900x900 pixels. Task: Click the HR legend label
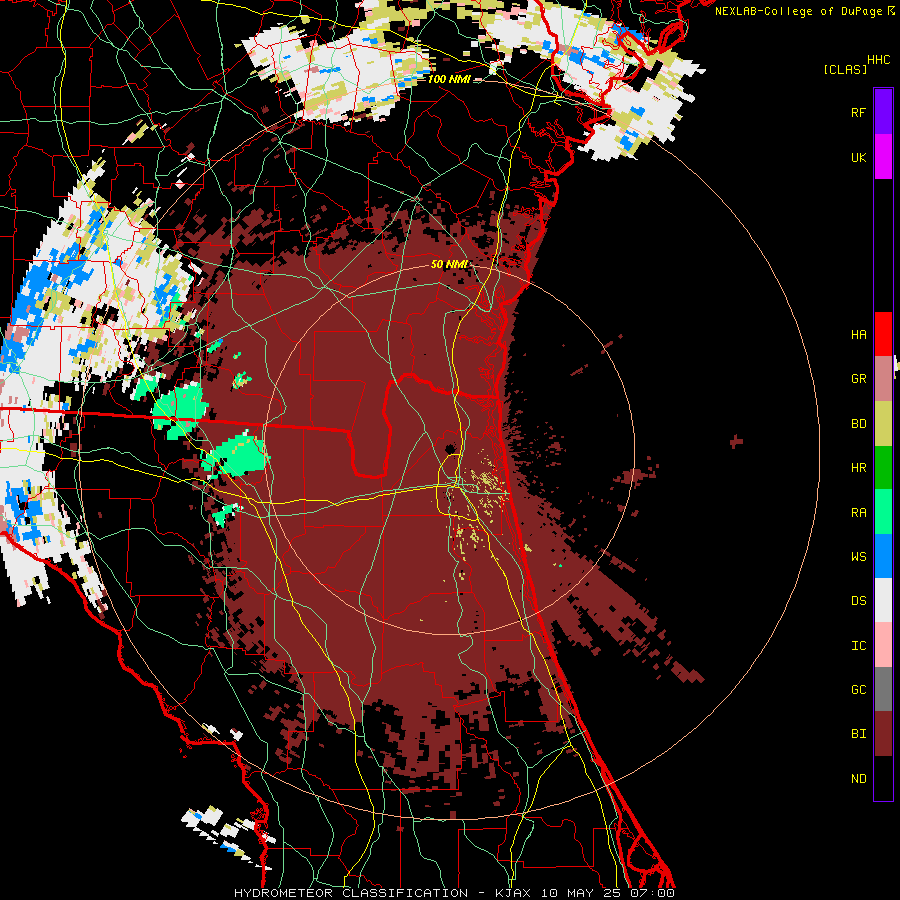click(x=858, y=468)
